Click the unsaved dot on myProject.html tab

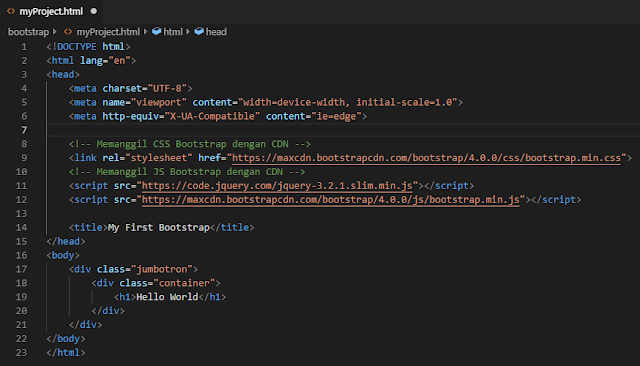(94, 11)
